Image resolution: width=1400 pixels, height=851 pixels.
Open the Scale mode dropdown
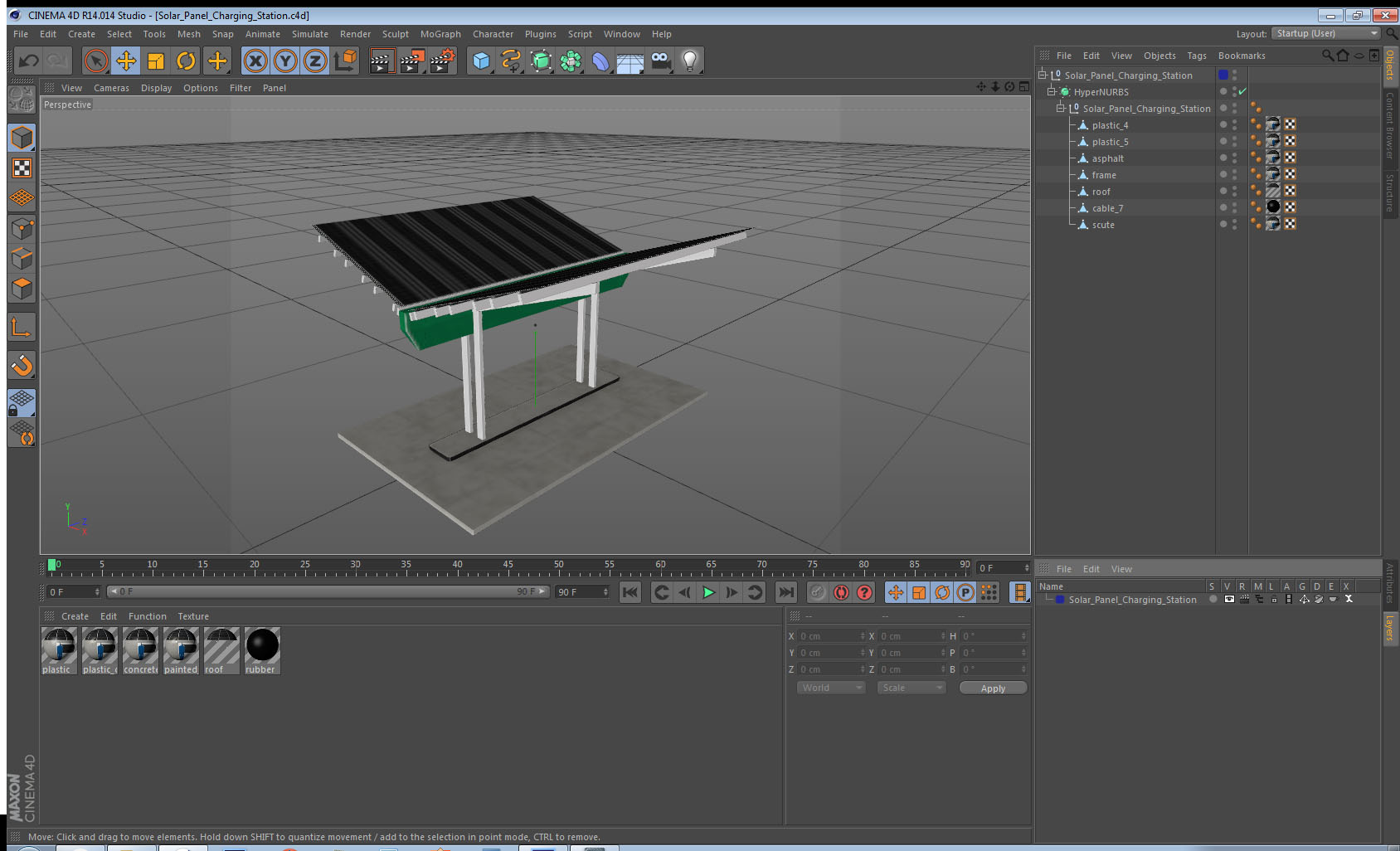911,688
